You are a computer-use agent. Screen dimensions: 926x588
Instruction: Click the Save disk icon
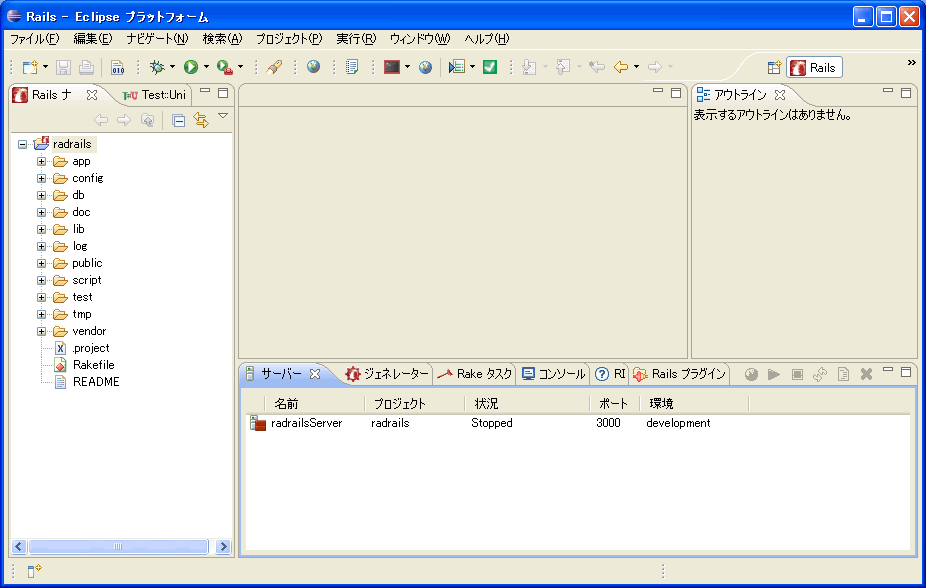point(63,67)
